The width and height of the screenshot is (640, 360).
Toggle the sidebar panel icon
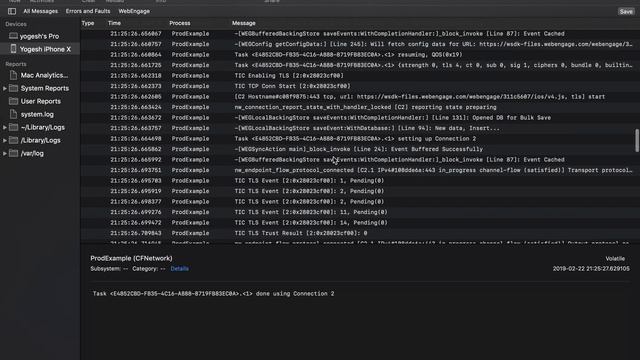12,11
